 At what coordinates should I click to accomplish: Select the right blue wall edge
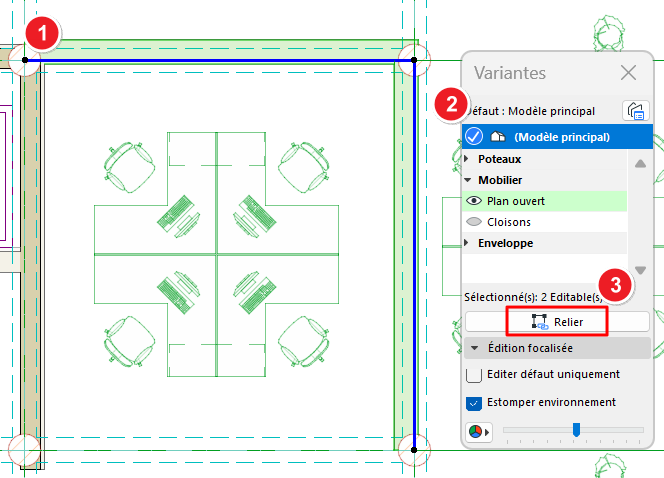click(x=414, y=255)
